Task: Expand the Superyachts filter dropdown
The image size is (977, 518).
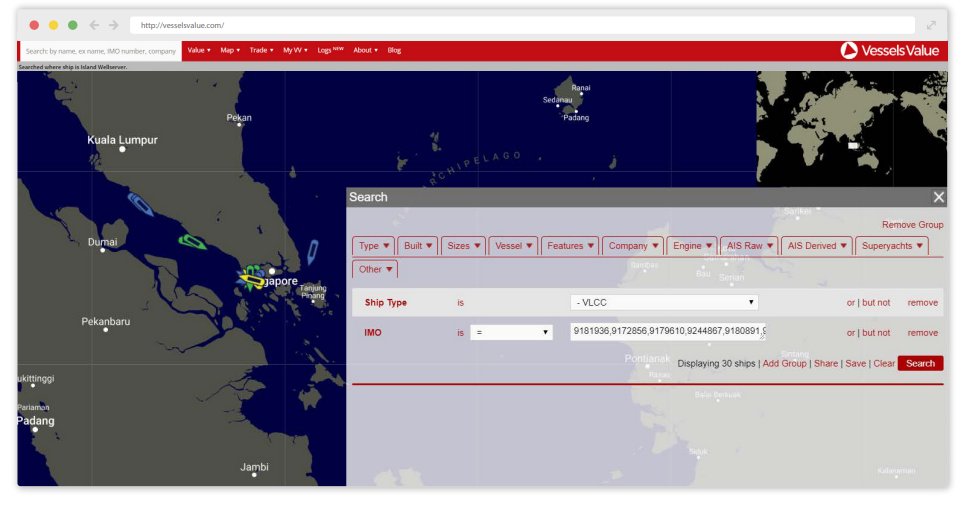Action: 891,246
